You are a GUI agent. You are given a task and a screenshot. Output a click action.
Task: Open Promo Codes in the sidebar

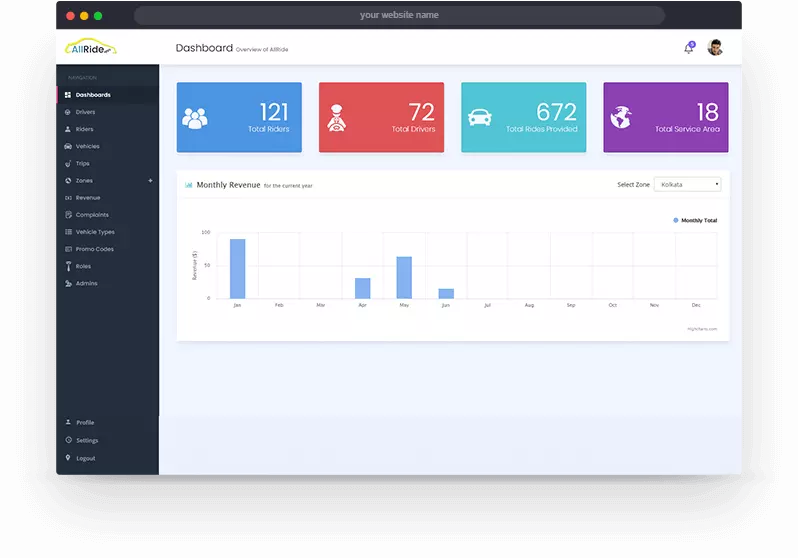click(107, 249)
